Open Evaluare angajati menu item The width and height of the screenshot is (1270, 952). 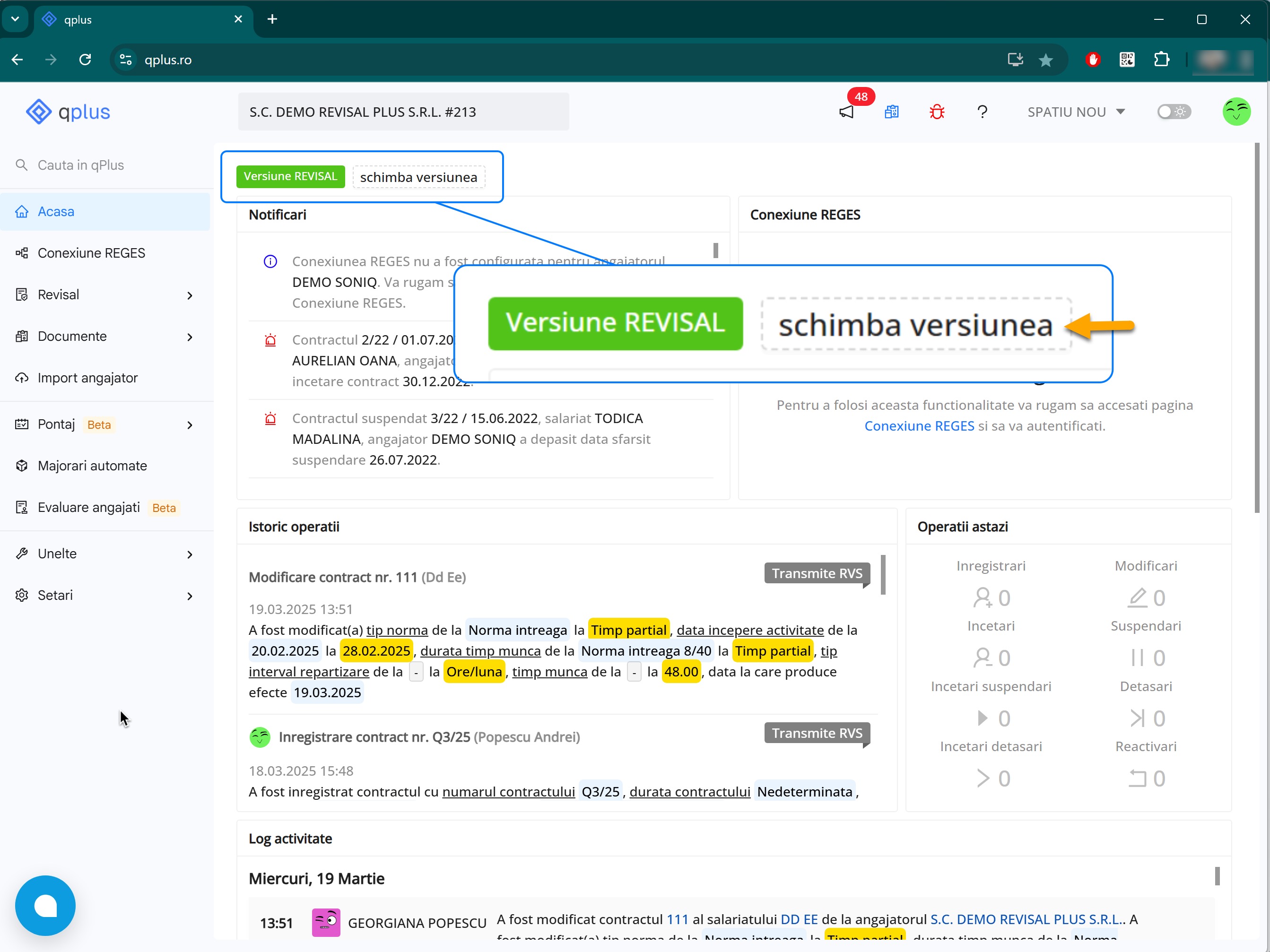point(105,508)
